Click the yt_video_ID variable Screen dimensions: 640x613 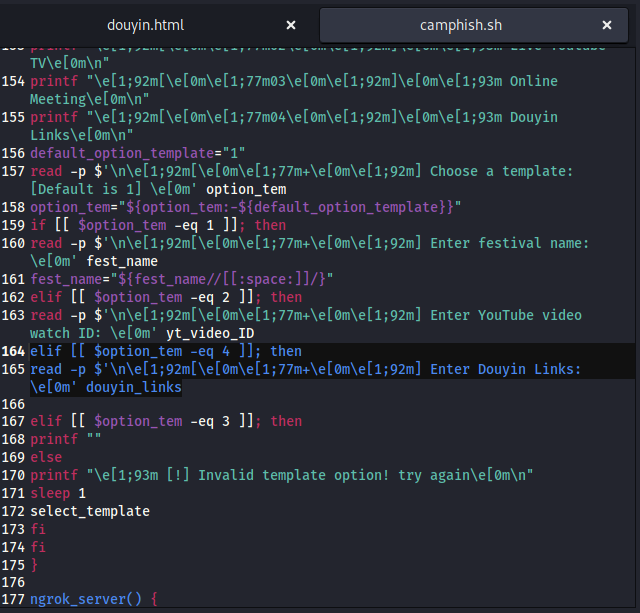click(210, 333)
